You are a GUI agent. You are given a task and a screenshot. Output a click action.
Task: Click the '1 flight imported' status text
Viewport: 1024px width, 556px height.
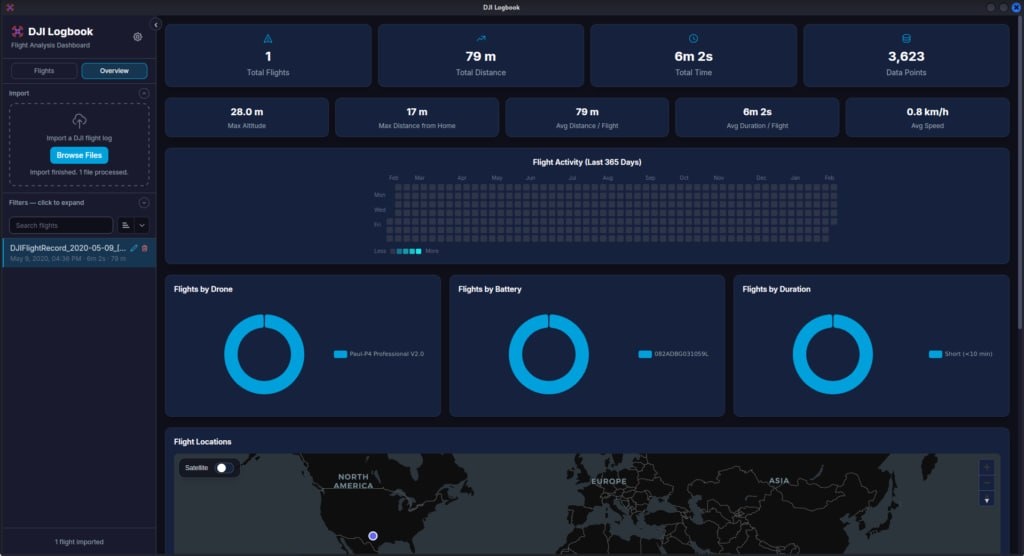[79, 542]
